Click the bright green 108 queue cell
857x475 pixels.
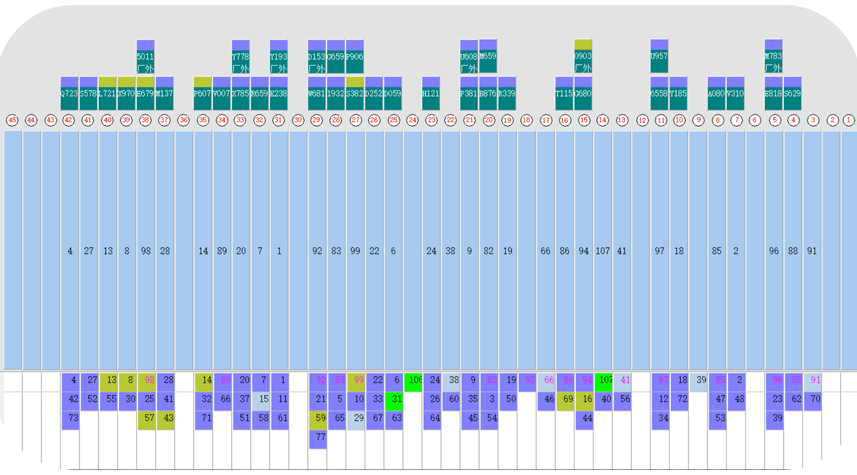(x=414, y=380)
